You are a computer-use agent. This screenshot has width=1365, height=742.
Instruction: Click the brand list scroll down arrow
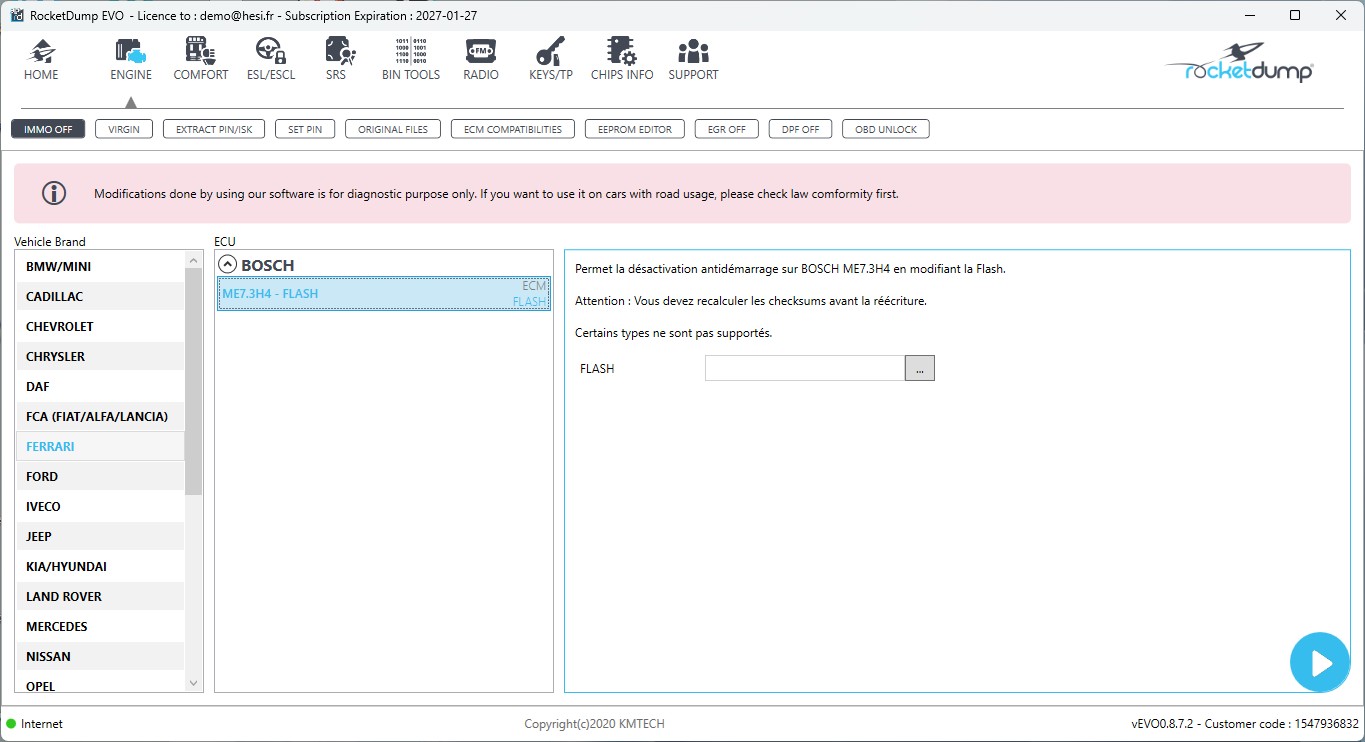(x=194, y=683)
